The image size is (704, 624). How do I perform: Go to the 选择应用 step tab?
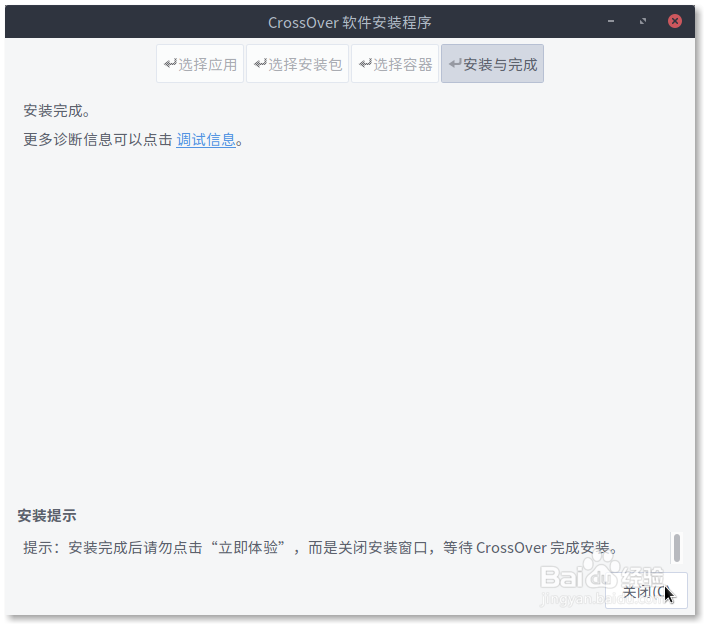click(x=200, y=64)
